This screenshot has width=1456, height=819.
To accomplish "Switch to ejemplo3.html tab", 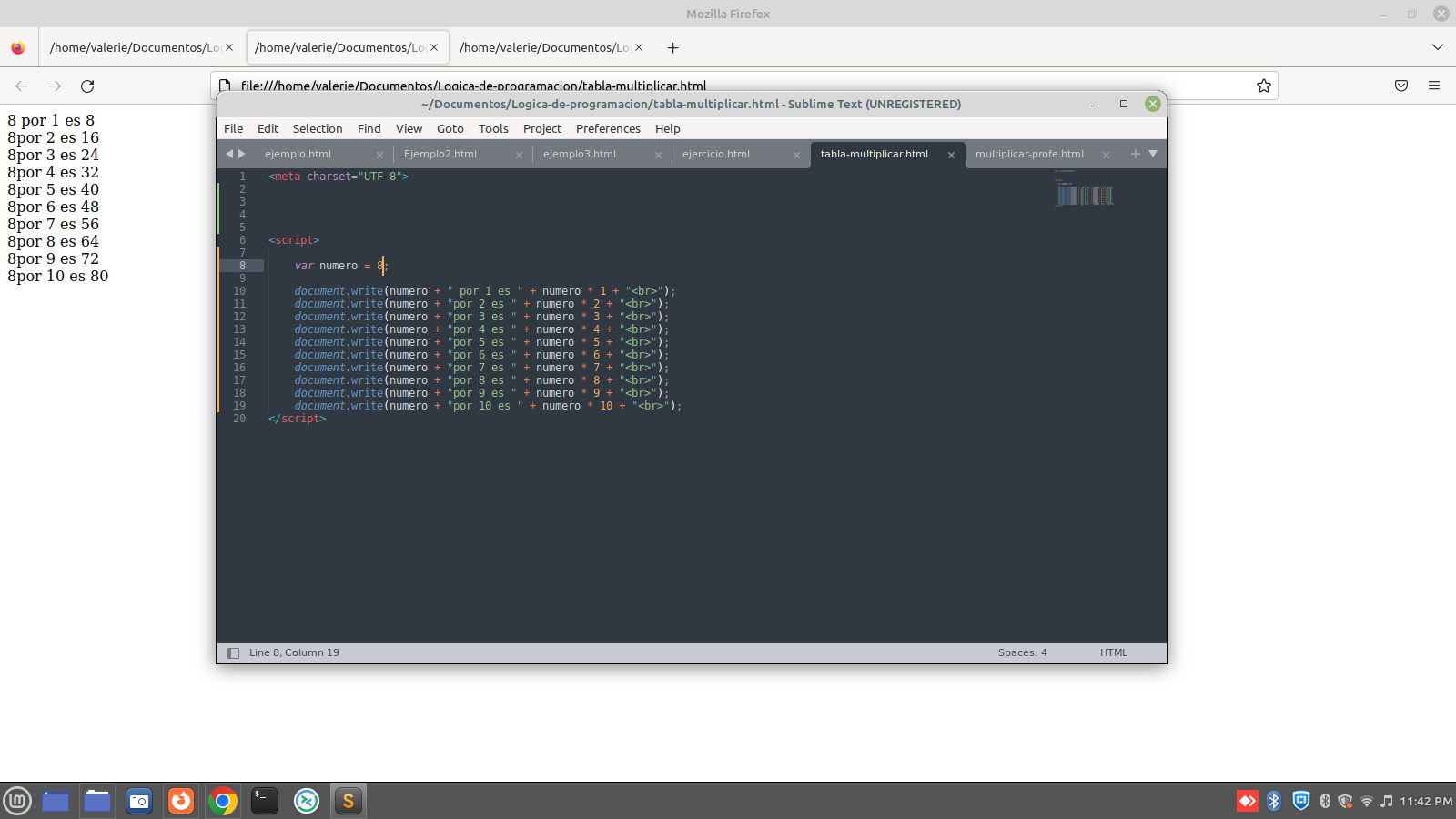I will pos(580,154).
